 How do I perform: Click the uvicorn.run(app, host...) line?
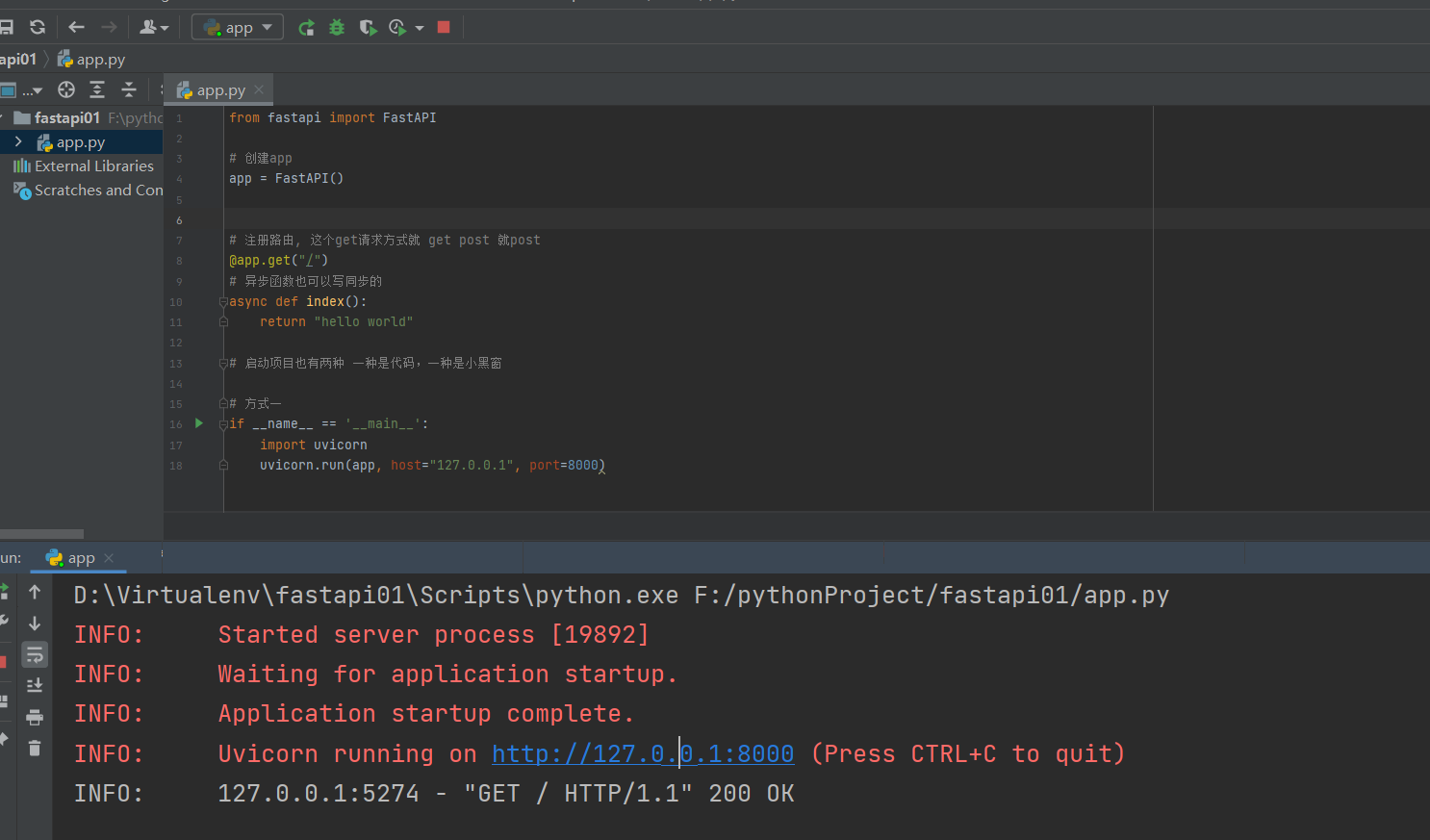coord(432,465)
